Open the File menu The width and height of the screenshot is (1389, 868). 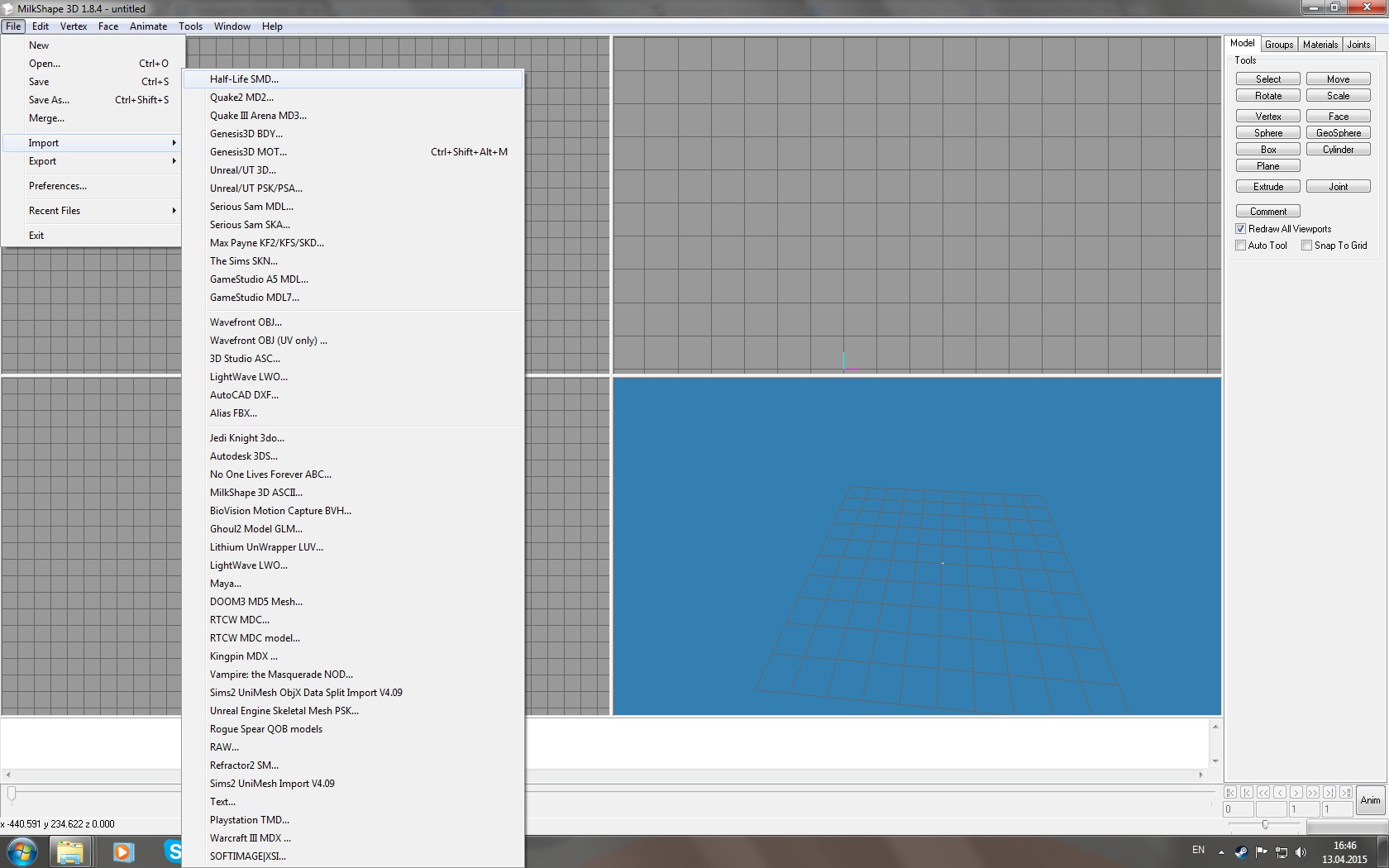click(13, 26)
